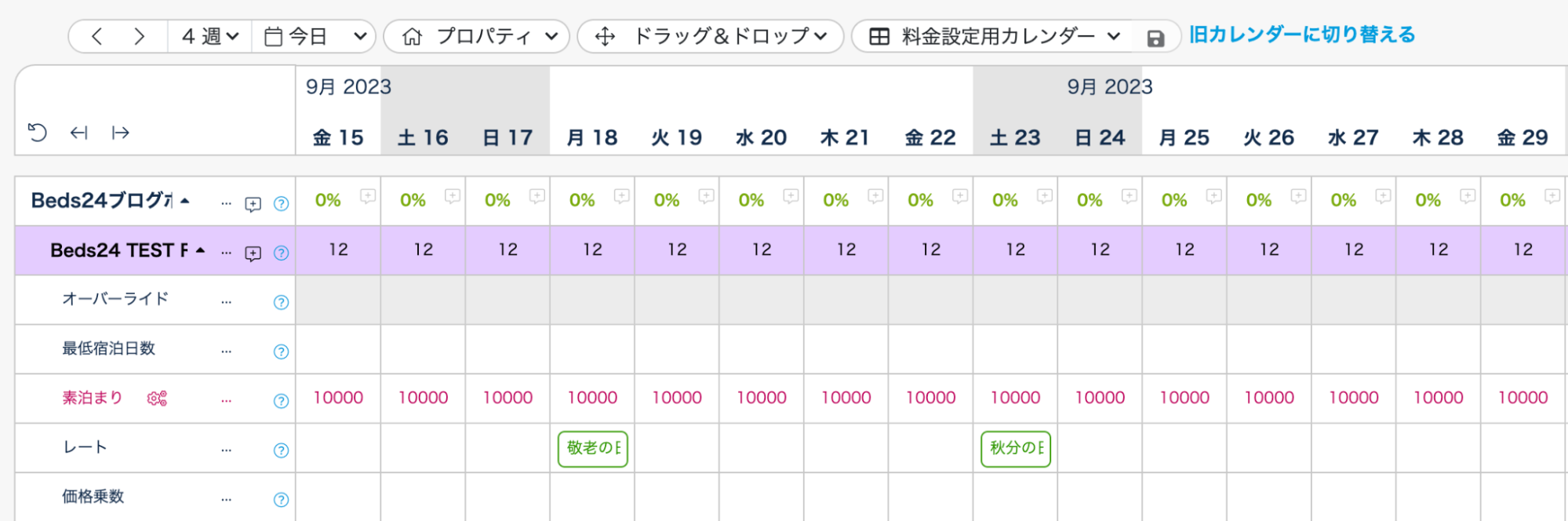
Task: Click the 敬老の日 holiday label
Action: click(x=593, y=449)
